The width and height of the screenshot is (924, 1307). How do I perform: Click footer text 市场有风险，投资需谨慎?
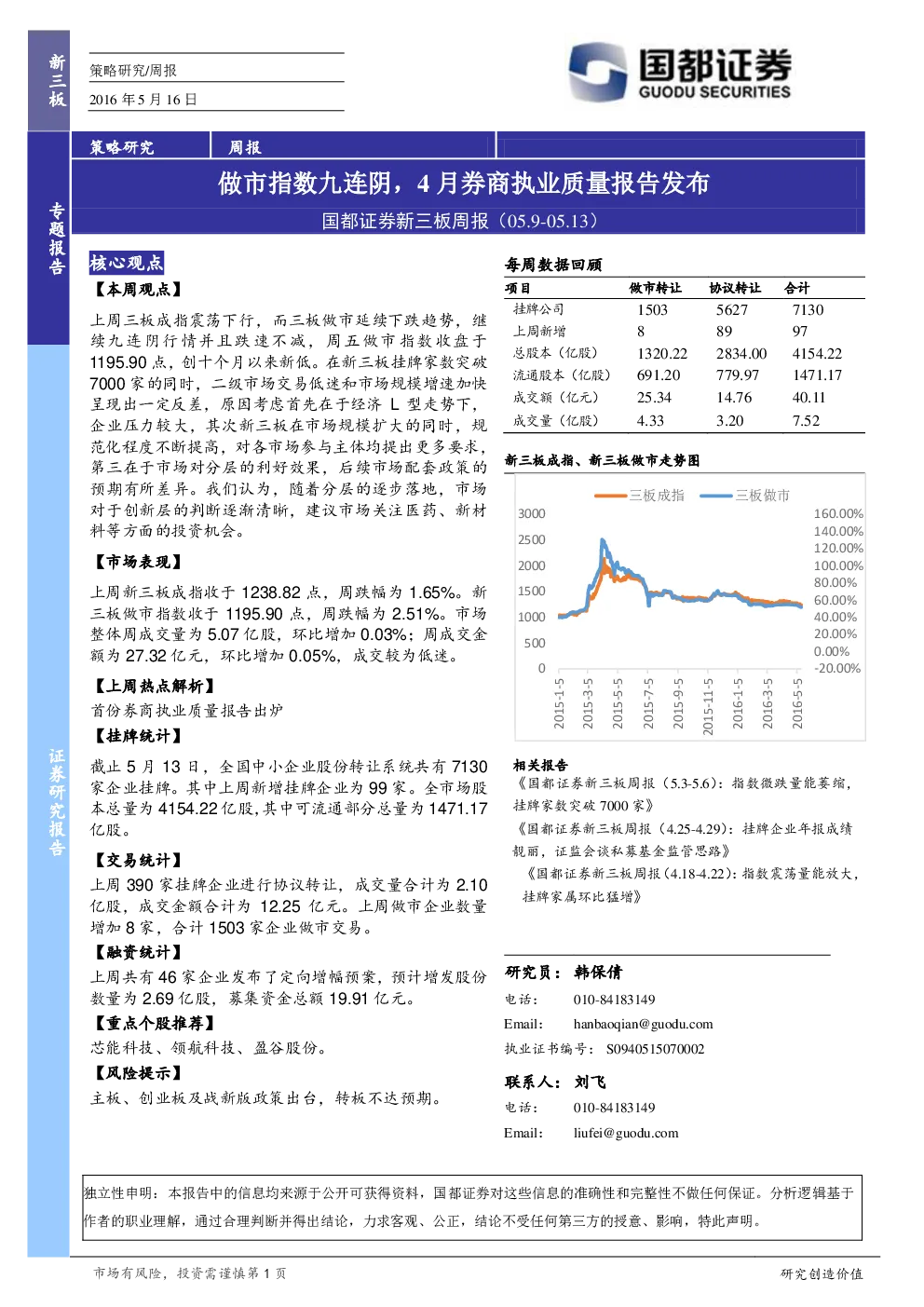(170, 1273)
